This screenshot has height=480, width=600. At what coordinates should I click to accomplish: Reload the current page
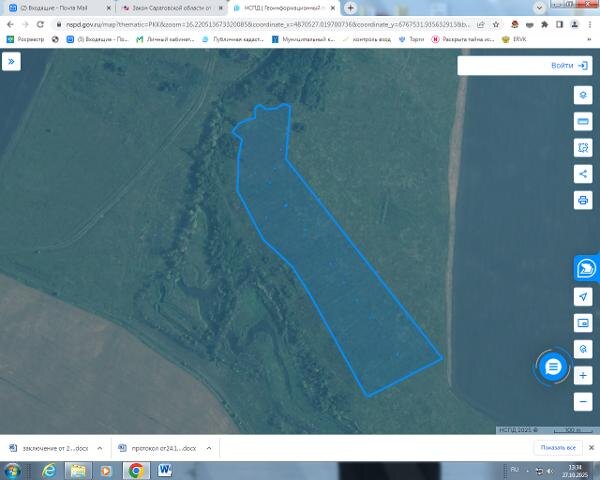pos(40,24)
